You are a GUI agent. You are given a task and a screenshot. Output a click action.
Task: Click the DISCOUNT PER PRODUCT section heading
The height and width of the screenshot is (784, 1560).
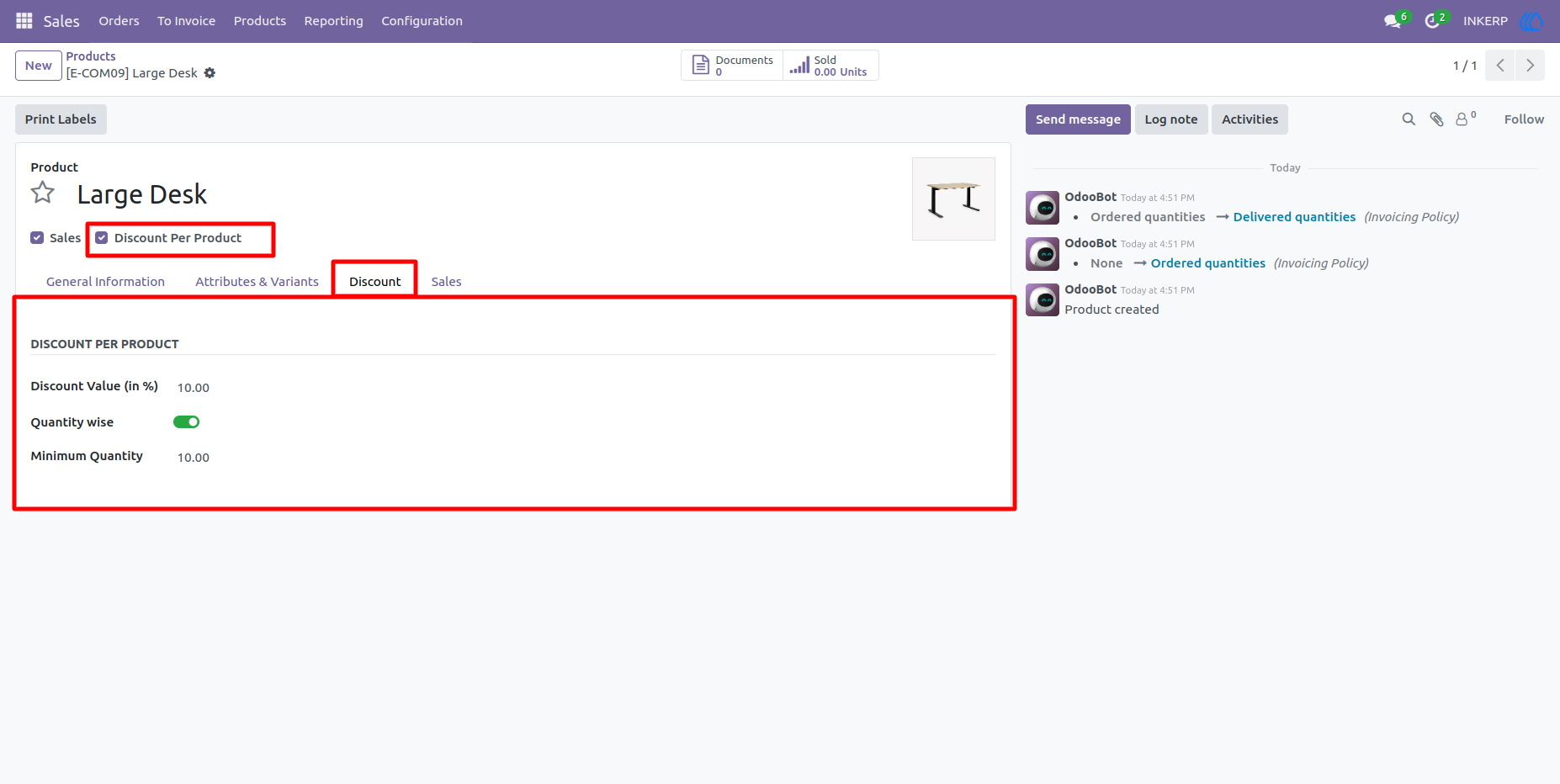(x=104, y=344)
